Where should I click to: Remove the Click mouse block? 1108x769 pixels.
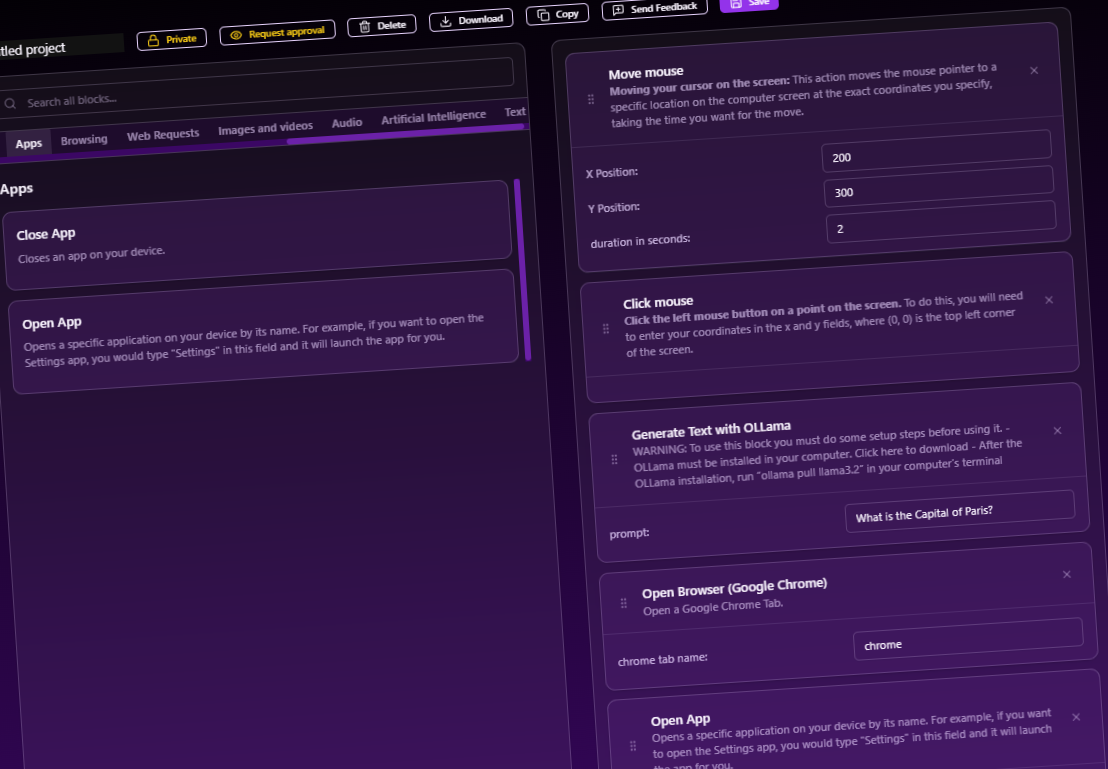click(x=1049, y=300)
